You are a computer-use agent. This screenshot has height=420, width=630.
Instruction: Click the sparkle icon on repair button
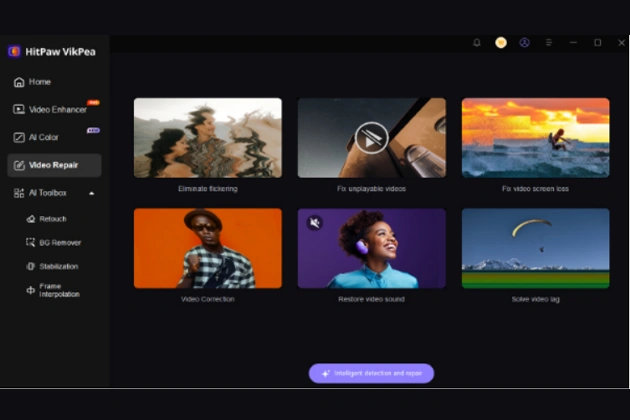pos(326,373)
